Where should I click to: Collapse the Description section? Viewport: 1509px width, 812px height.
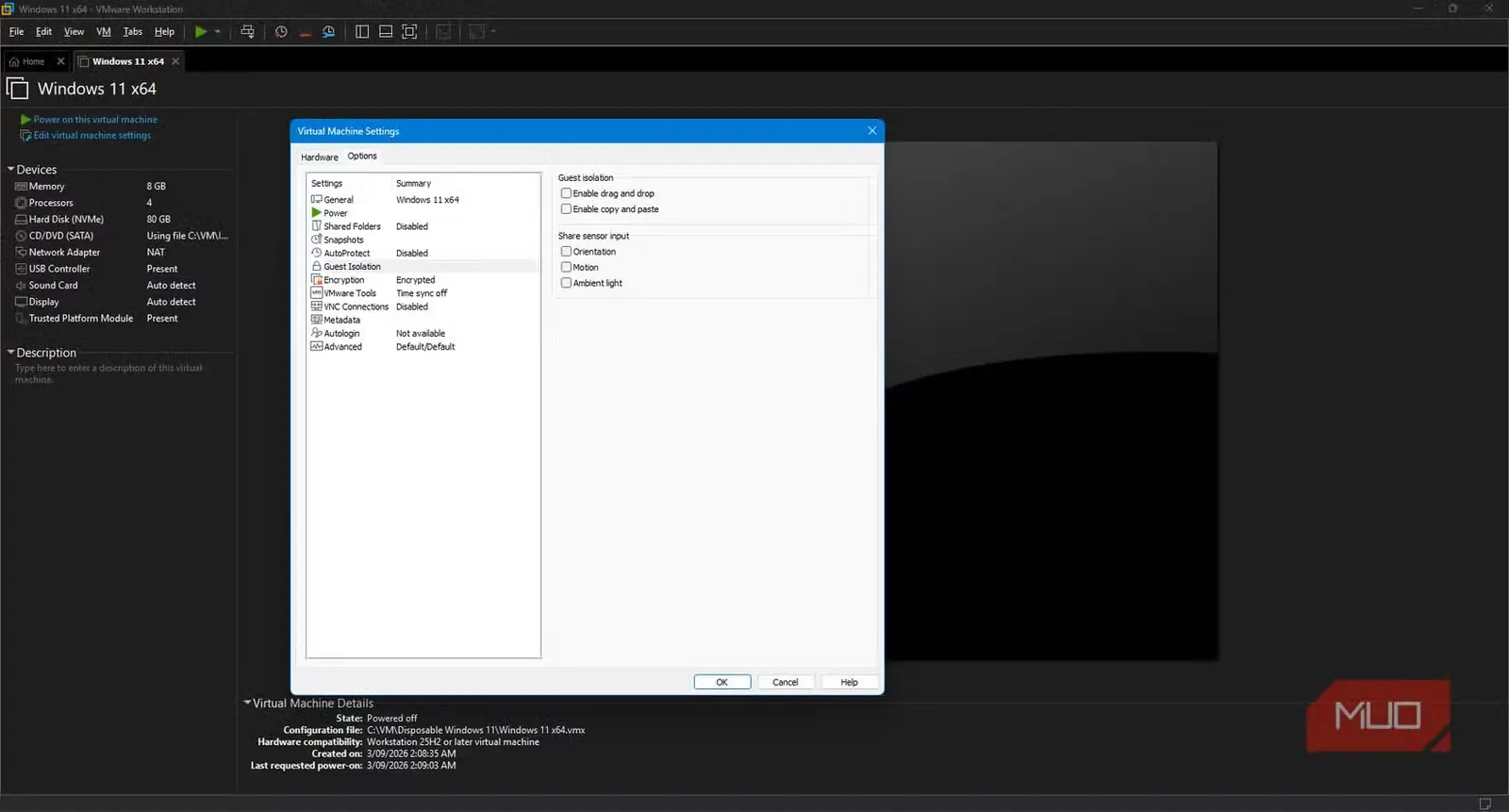(x=10, y=353)
